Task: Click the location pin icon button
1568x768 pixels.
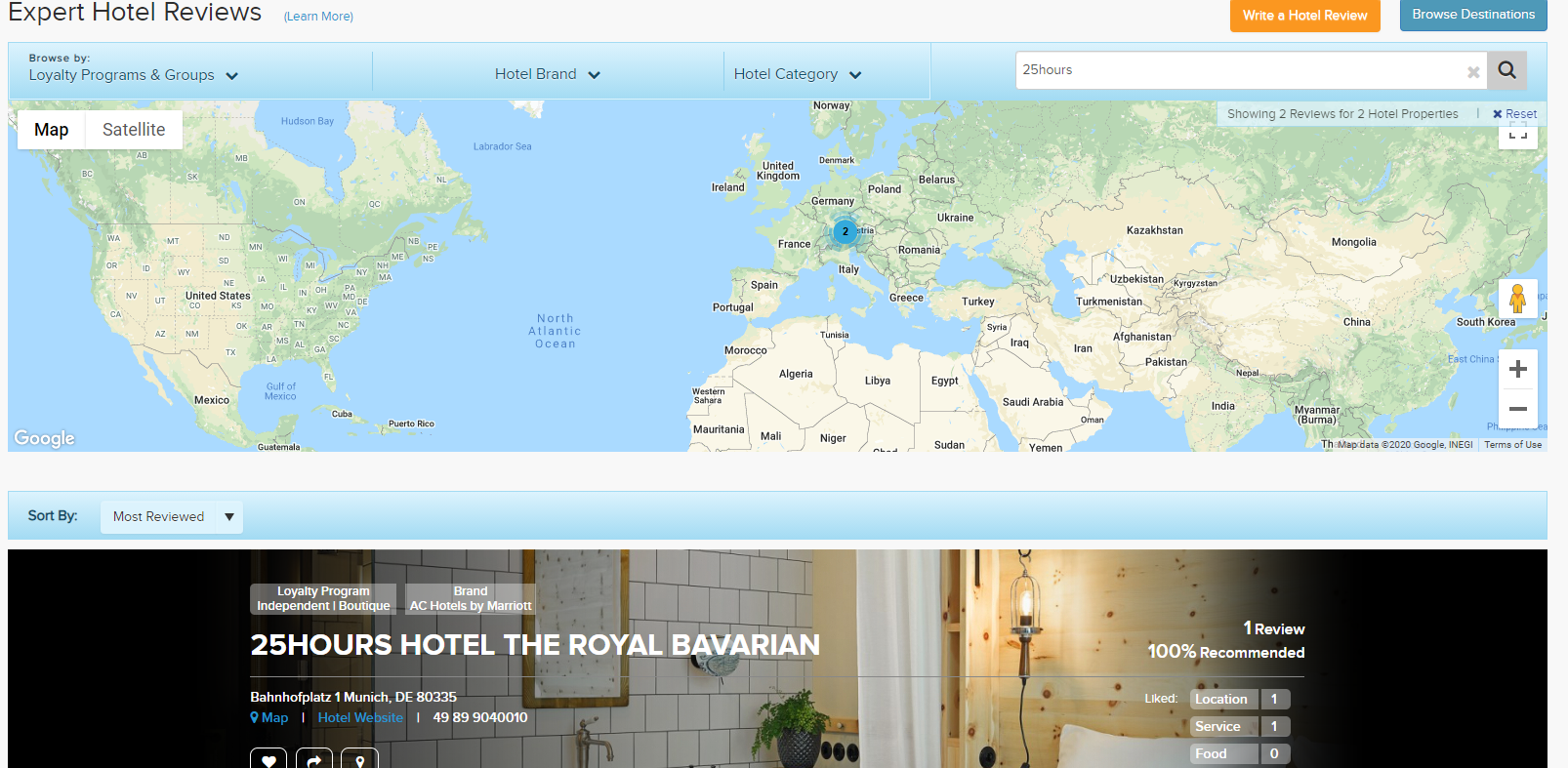Action: click(359, 760)
